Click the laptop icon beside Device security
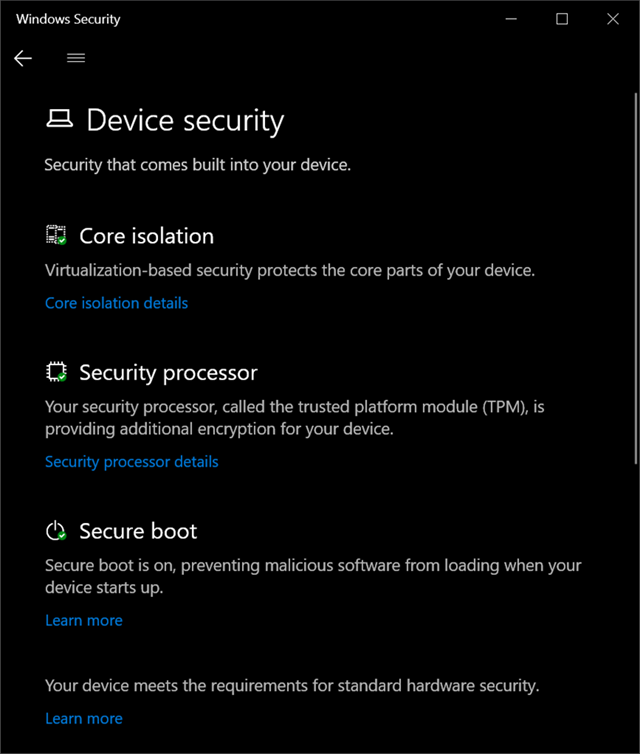The width and height of the screenshot is (640, 754). (x=60, y=118)
